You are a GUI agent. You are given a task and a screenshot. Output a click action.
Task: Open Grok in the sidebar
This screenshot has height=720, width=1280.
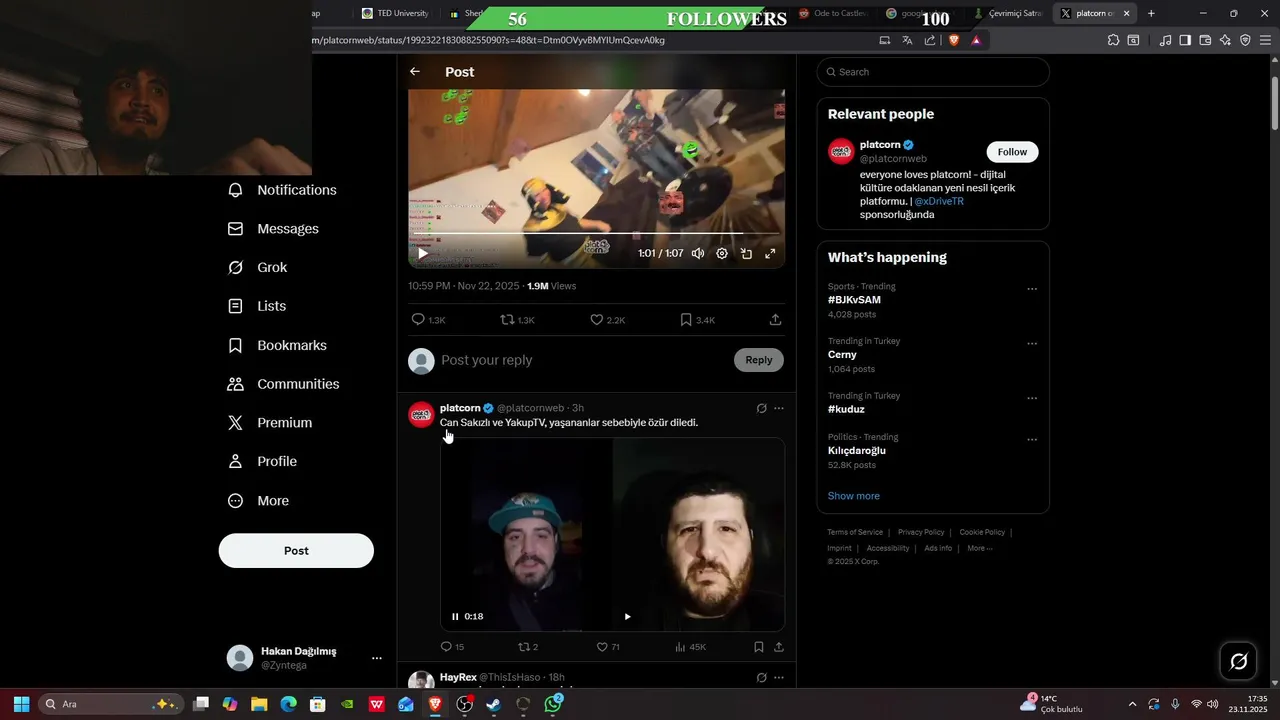tap(258, 268)
